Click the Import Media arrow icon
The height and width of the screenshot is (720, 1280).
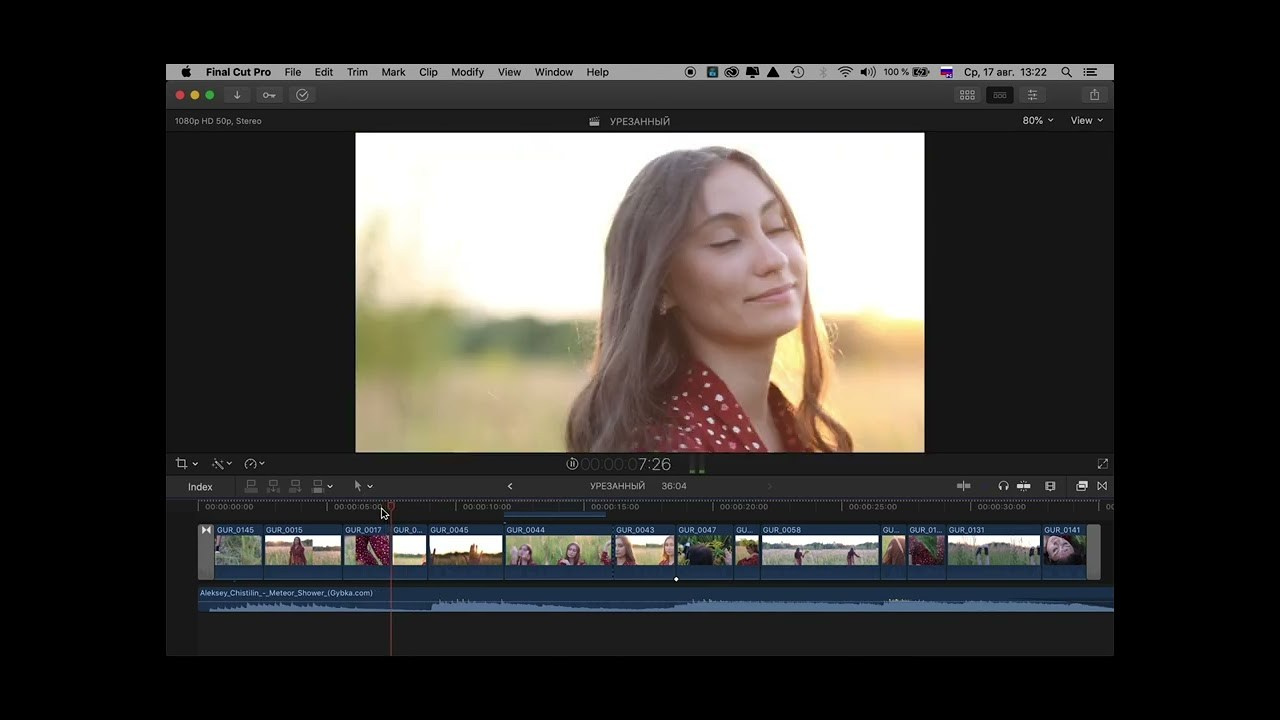point(237,95)
